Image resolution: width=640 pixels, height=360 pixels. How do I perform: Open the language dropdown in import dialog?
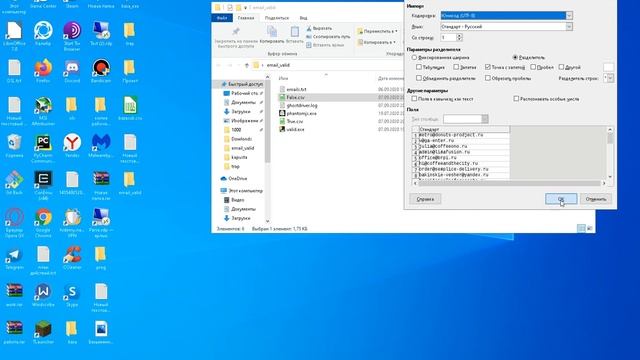pos(569,27)
